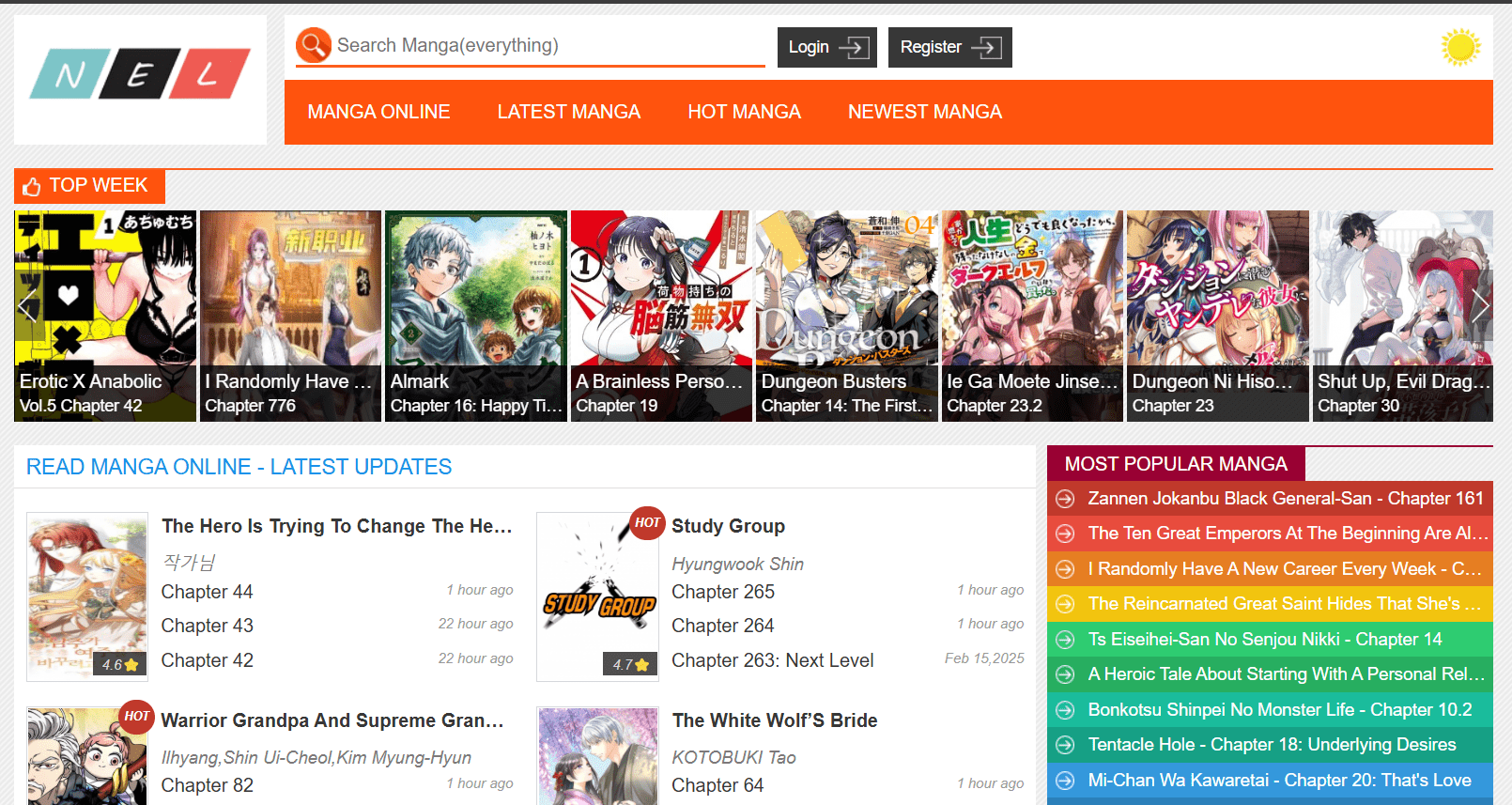Click the arrow icon beside Zannen Jokanbu Black General-San
This screenshot has width=1512, height=805.
(1065, 499)
